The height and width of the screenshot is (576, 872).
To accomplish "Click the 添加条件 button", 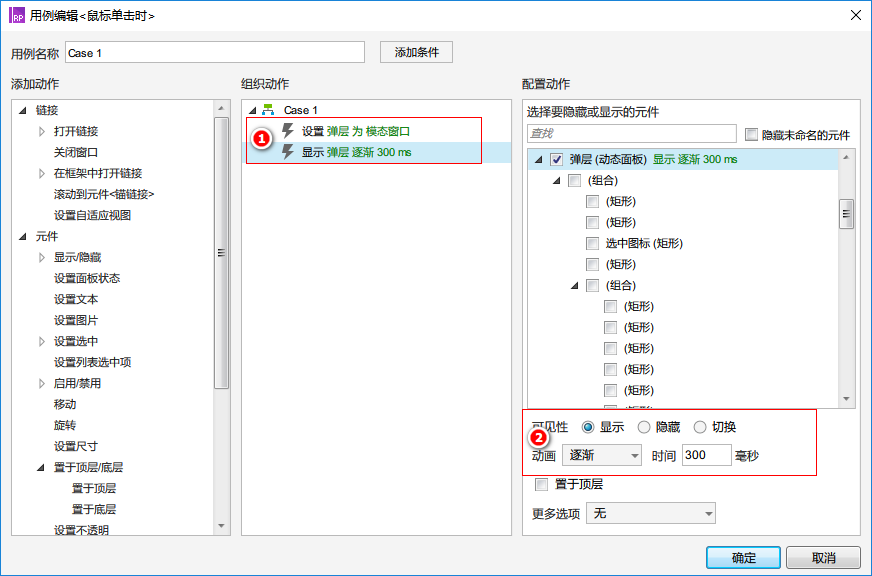I will [417, 52].
